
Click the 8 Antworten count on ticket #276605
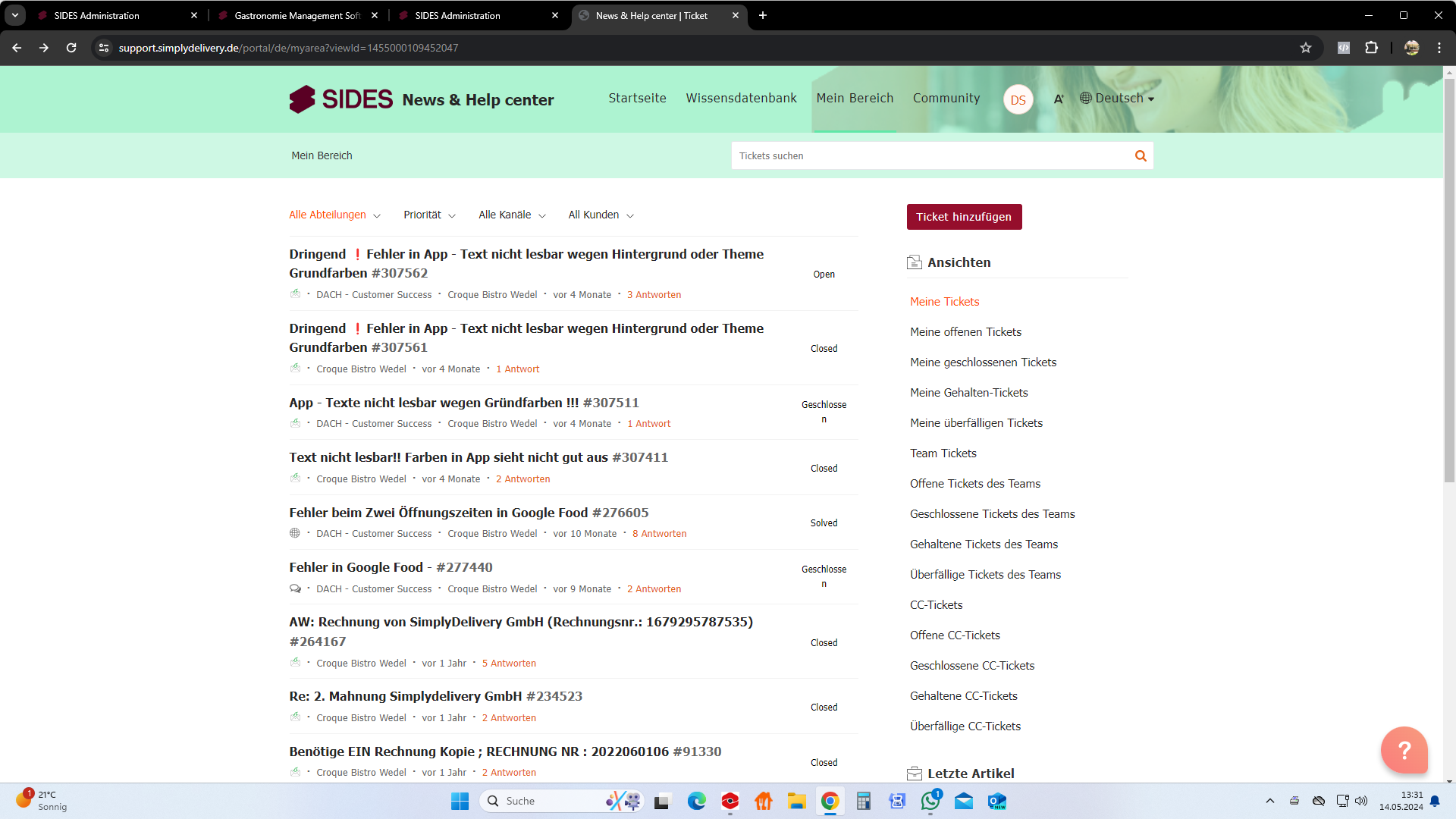pos(659,534)
